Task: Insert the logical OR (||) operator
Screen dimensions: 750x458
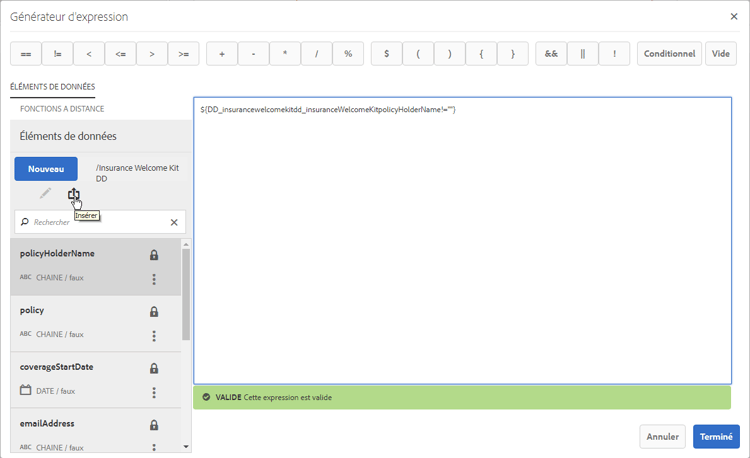Action: 583,54
